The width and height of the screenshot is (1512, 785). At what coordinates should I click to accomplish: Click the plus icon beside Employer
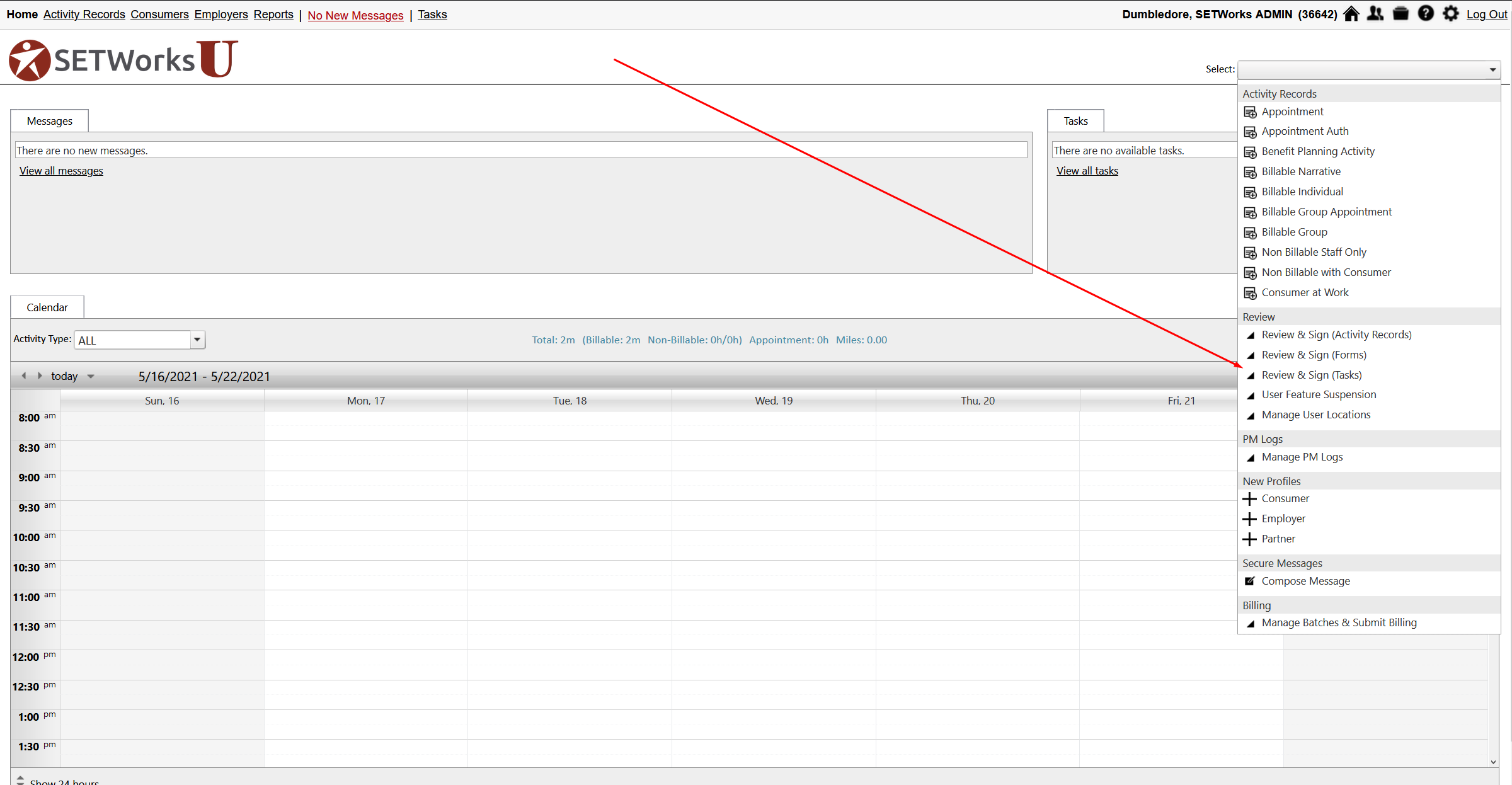[x=1250, y=519]
